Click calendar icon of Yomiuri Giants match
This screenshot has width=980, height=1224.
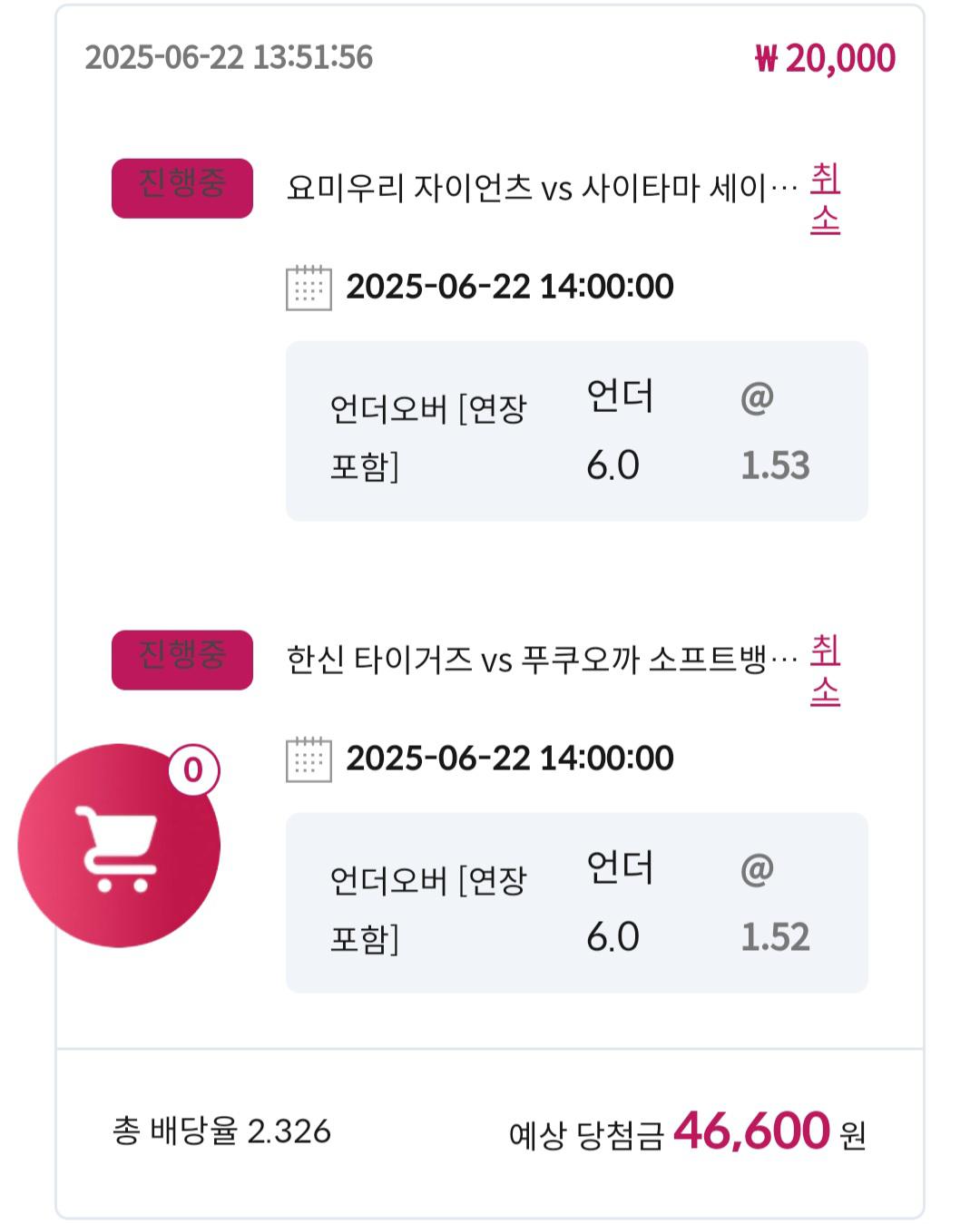[309, 288]
